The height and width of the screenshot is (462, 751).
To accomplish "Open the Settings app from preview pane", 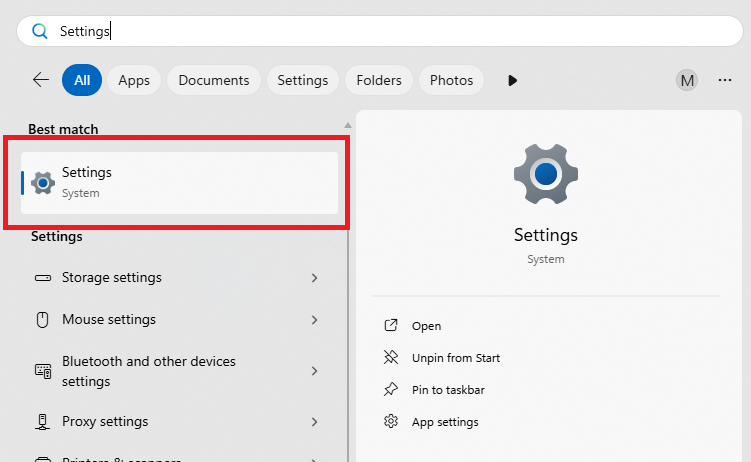I will 426,326.
